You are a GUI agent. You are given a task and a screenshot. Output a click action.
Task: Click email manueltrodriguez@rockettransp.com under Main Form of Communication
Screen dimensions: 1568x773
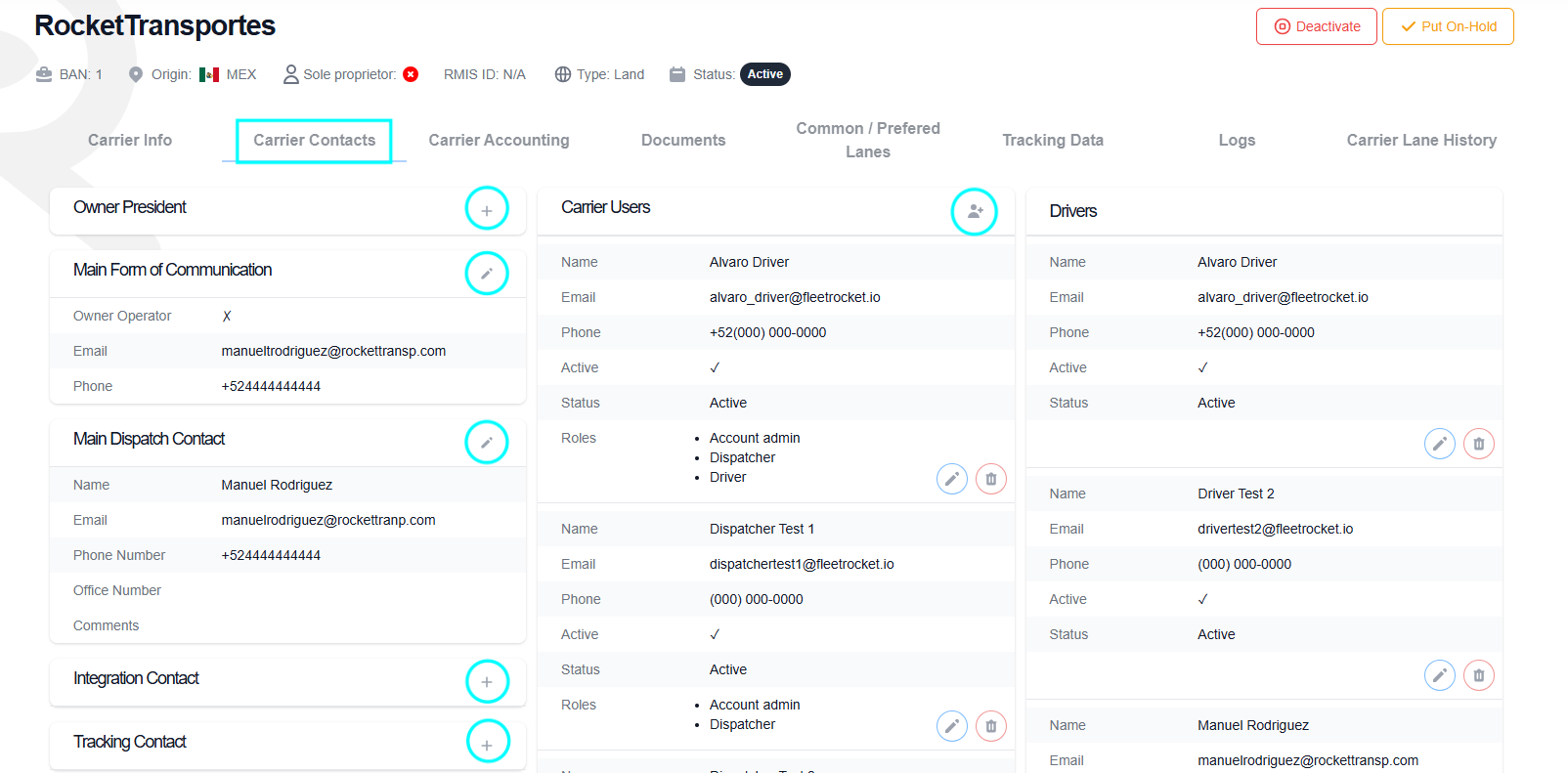click(x=333, y=351)
